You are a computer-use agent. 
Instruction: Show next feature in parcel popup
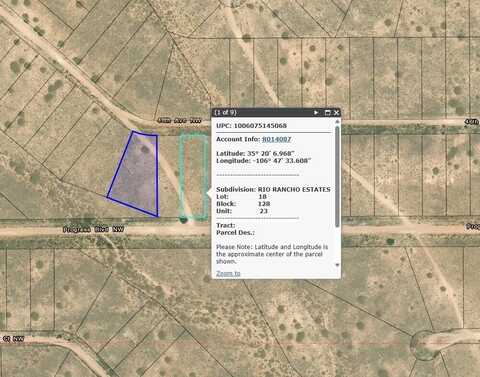point(316,113)
